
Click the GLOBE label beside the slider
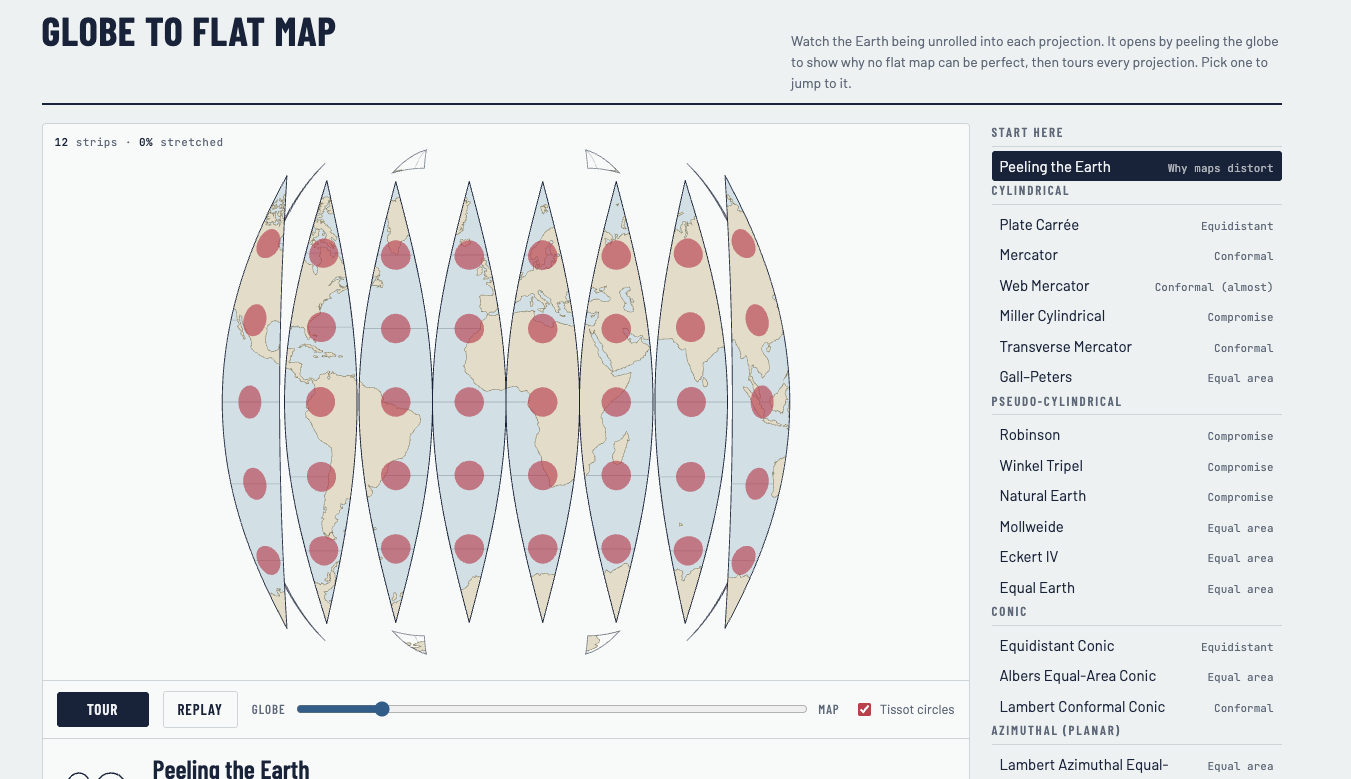tap(268, 710)
